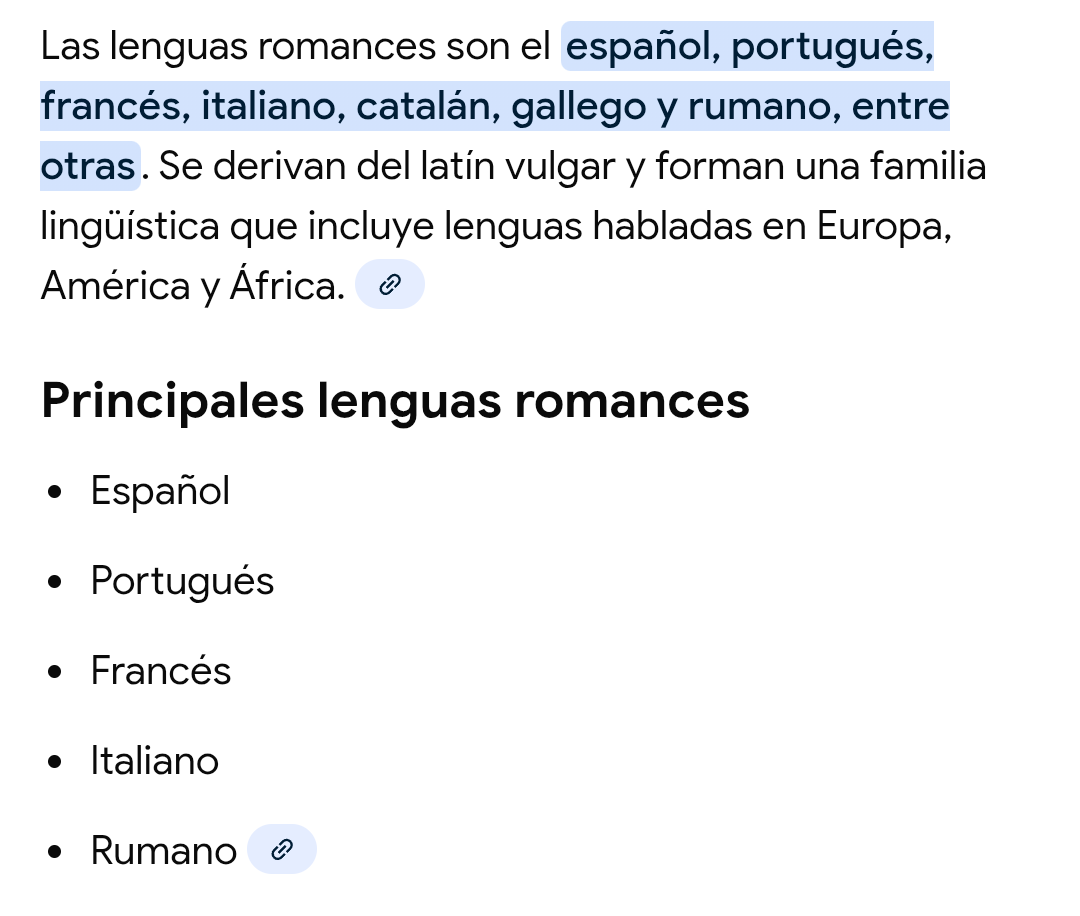This screenshot has height=916, width=1080.
Task: Click the bullet point next to Español
Action: tap(56, 492)
